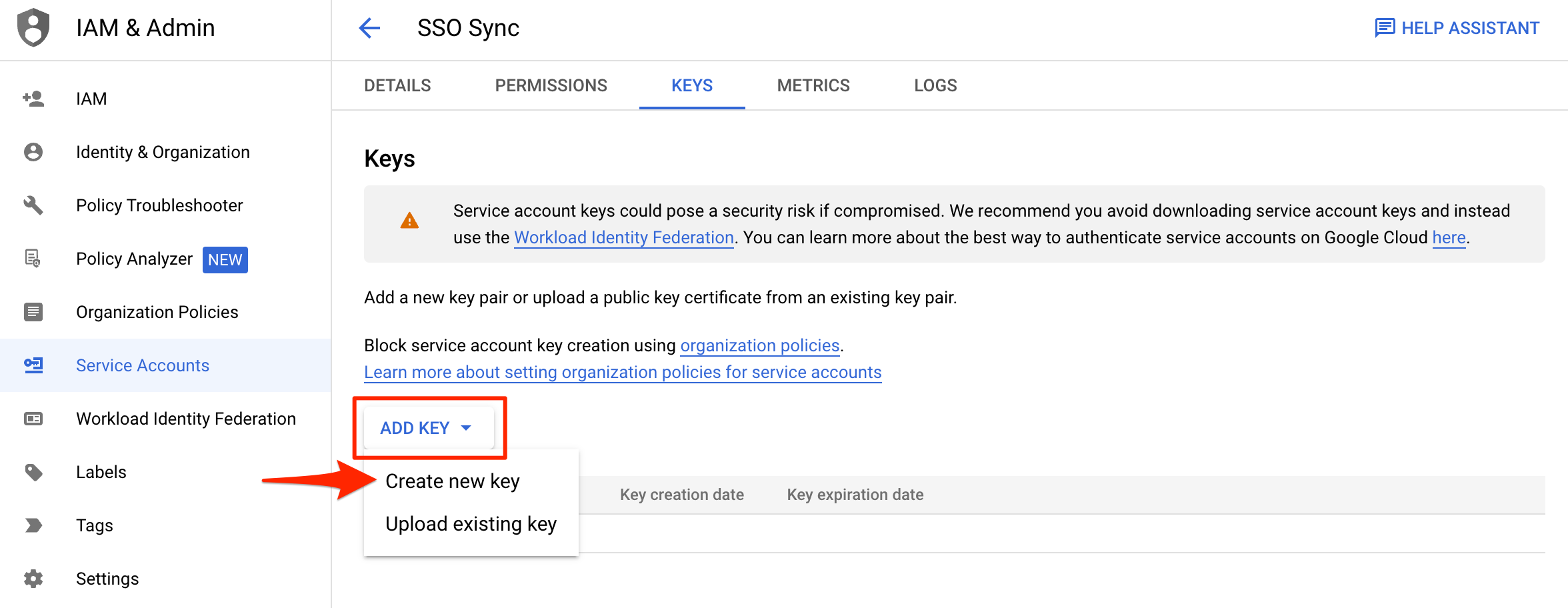
Task: Open the organization policies link
Action: point(759,345)
